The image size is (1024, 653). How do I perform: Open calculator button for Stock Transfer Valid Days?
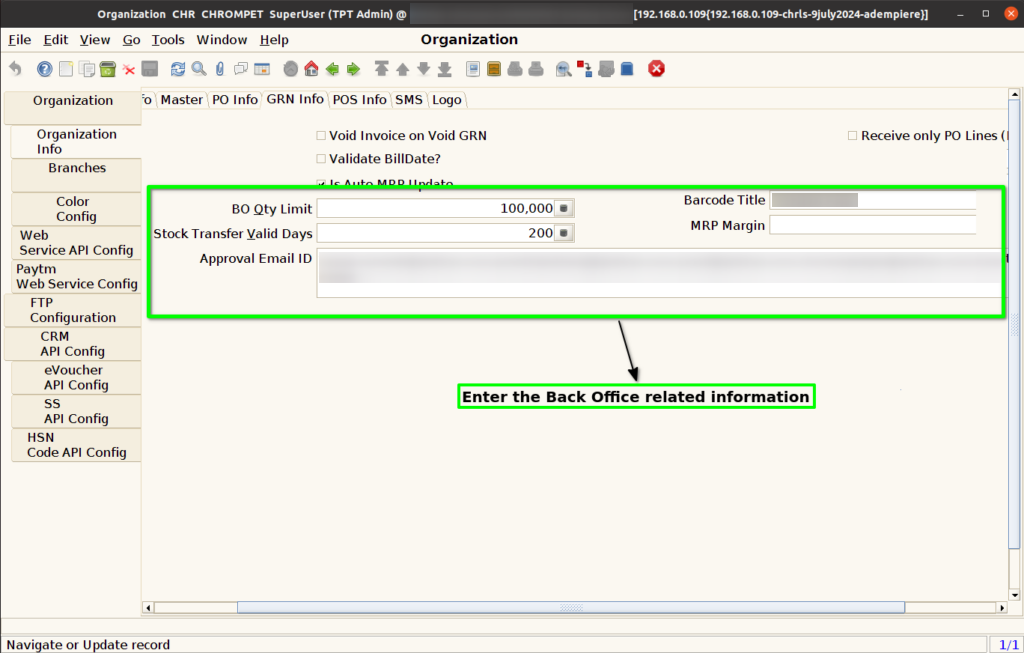[564, 233]
